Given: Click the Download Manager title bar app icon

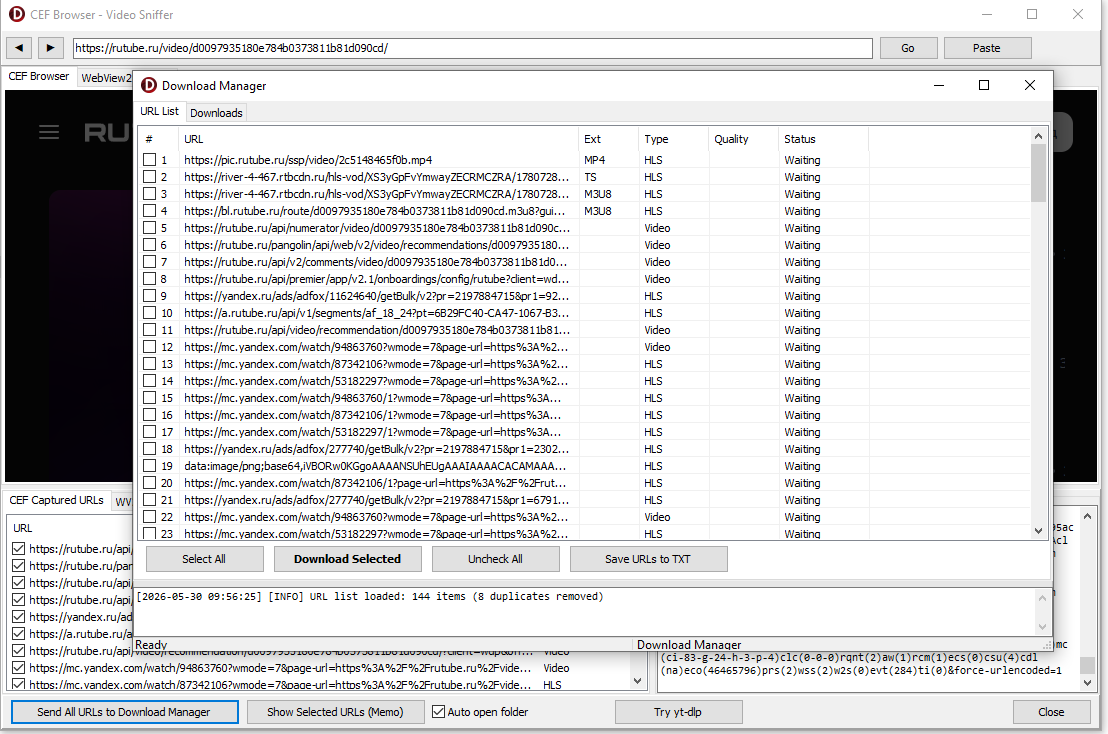Looking at the screenshot, I should point(148,85).
